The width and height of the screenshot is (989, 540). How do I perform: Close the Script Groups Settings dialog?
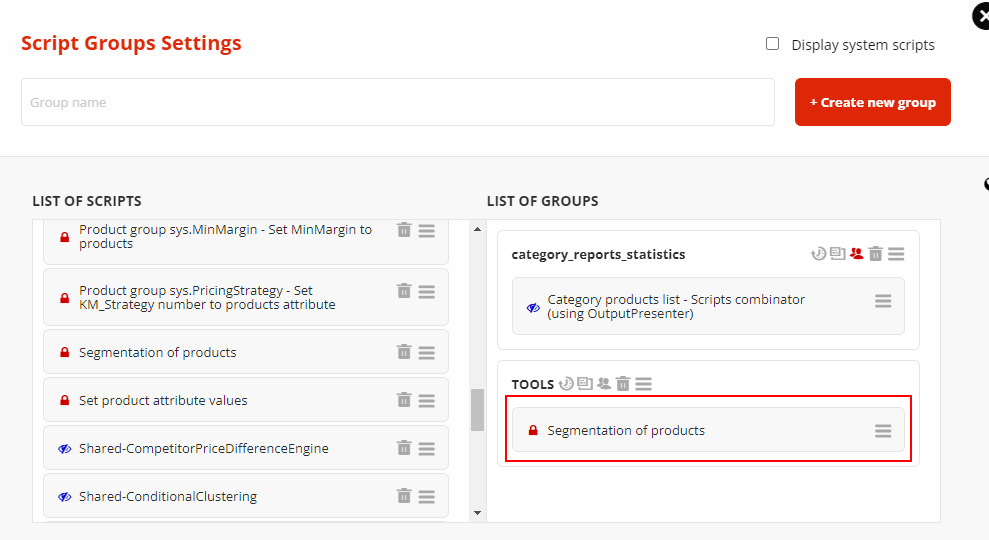(x=981, y=17)
